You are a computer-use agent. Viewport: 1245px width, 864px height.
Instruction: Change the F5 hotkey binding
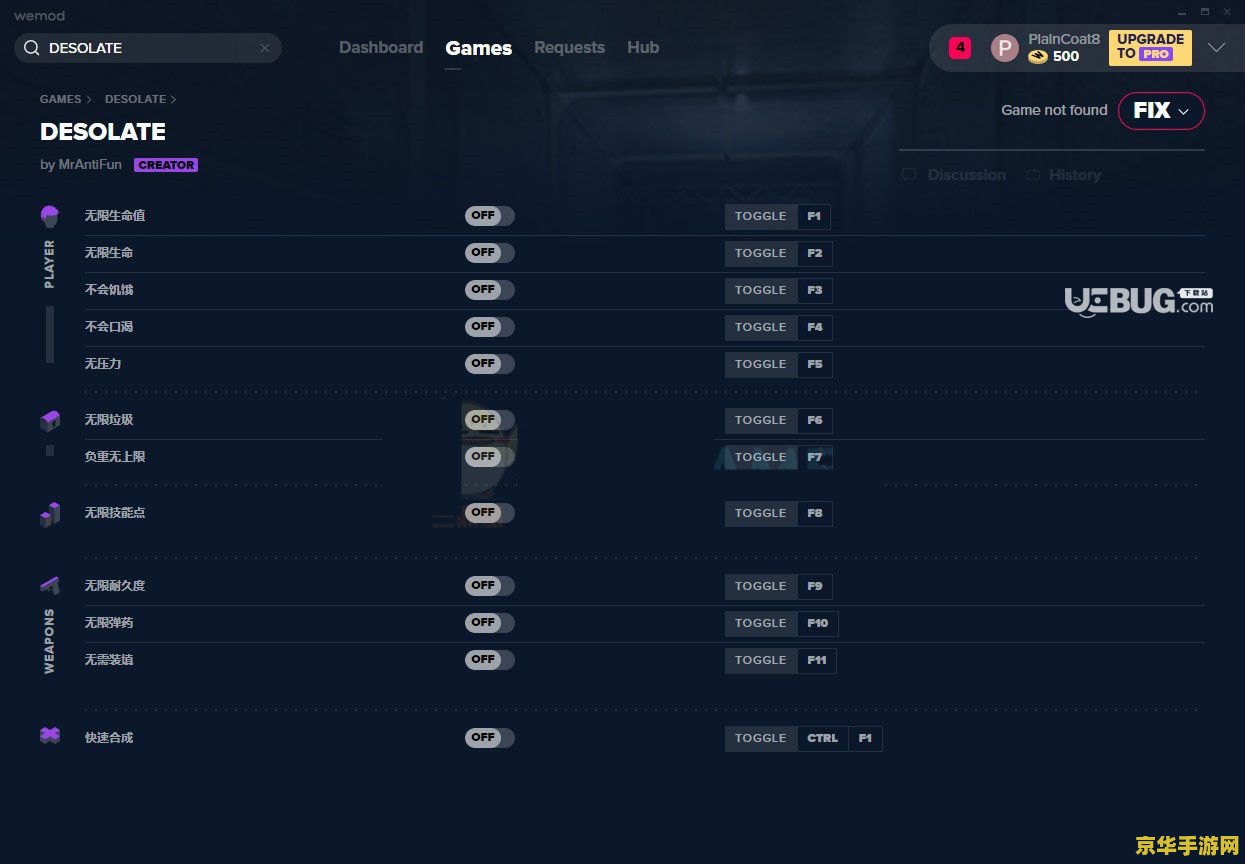click(815, 365)
